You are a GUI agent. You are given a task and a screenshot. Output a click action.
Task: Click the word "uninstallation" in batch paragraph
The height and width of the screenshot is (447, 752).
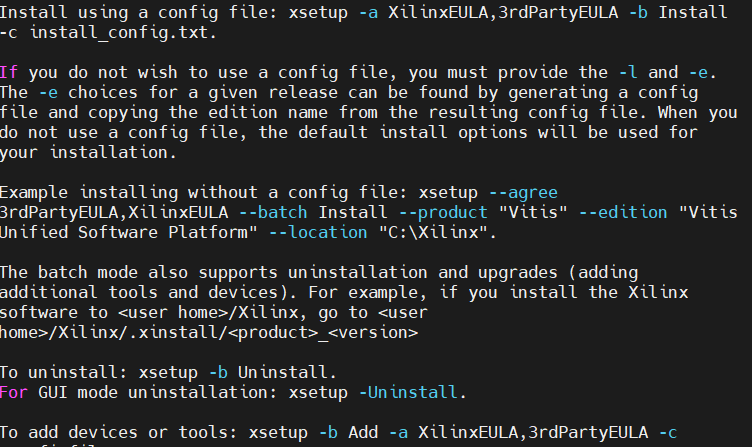tap(358, 272)
